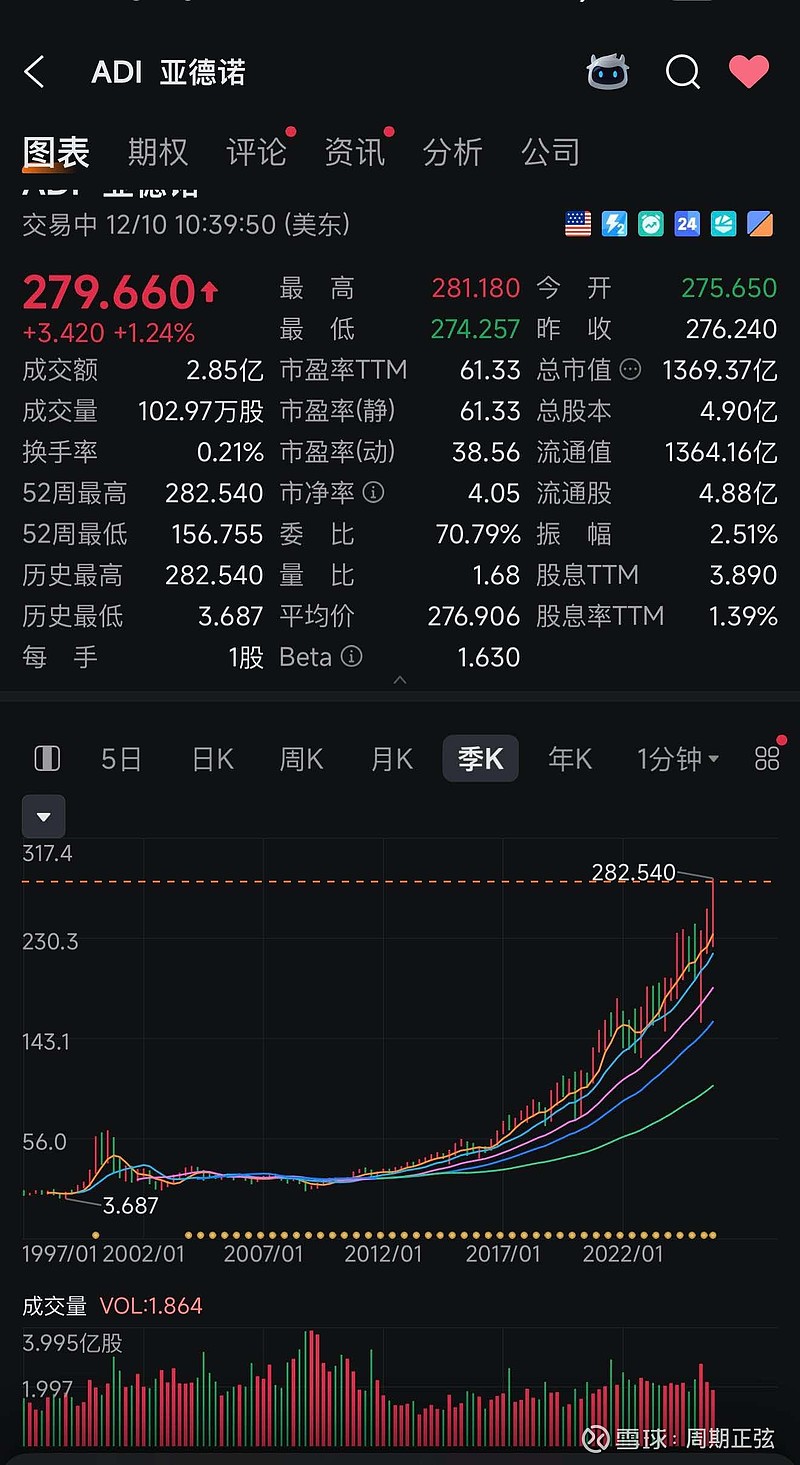
Task: Tap the orange-blue diagonal badge icon
Action: 760,224
